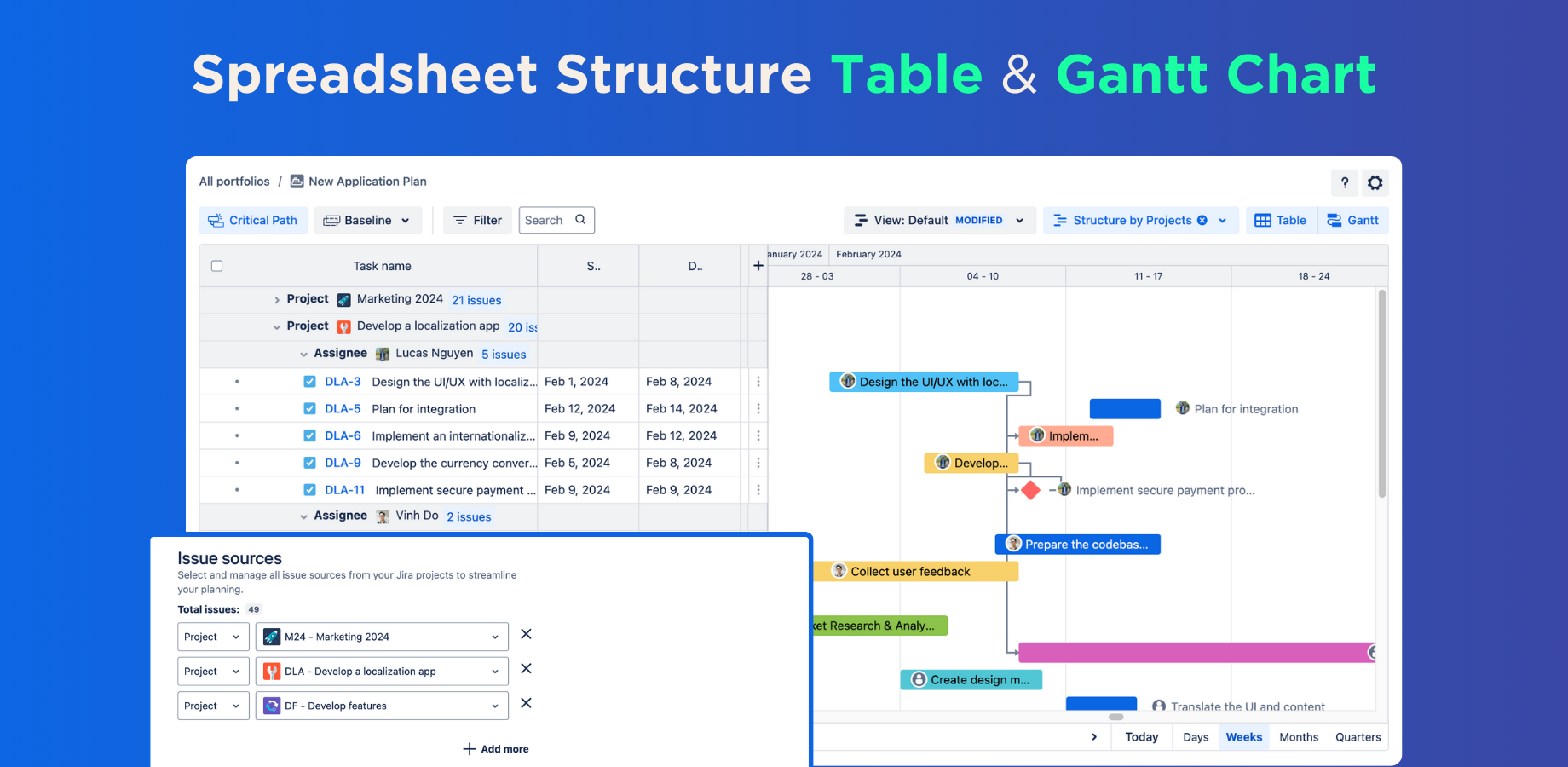Click the Gantt horizontal scrollbar handle

tap(1115, 717)
